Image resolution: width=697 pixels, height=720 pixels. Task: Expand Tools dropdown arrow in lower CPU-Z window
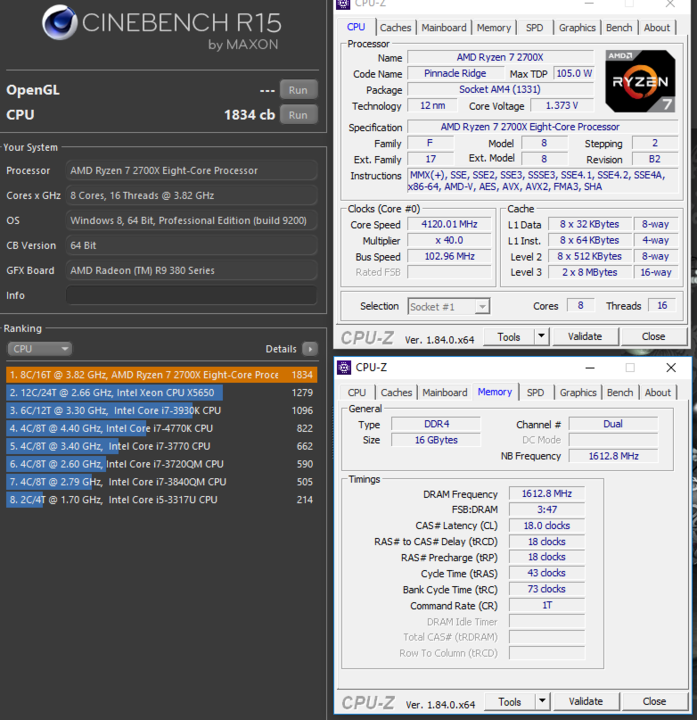543,702
